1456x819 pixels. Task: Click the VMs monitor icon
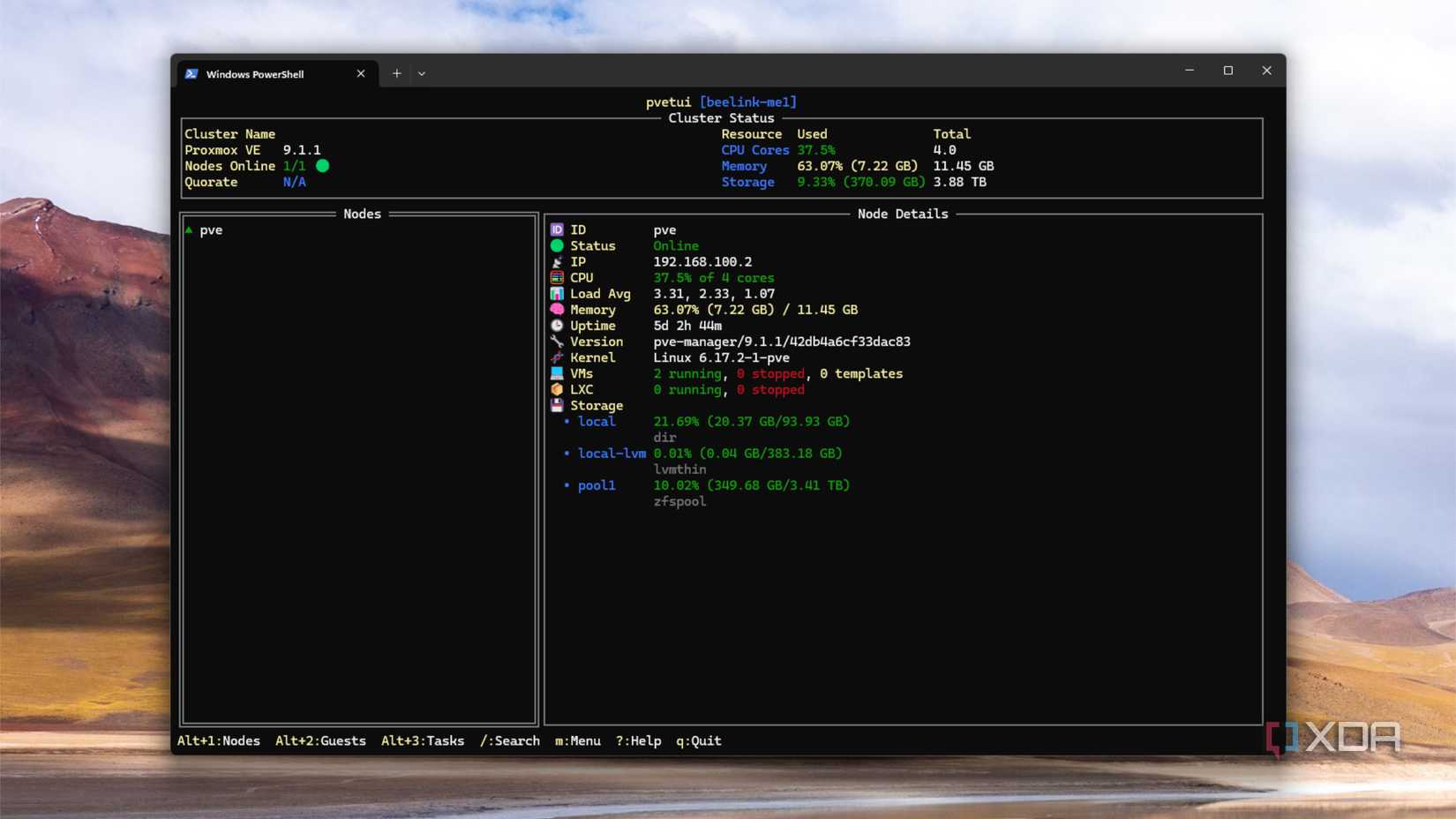coord(557,373)
